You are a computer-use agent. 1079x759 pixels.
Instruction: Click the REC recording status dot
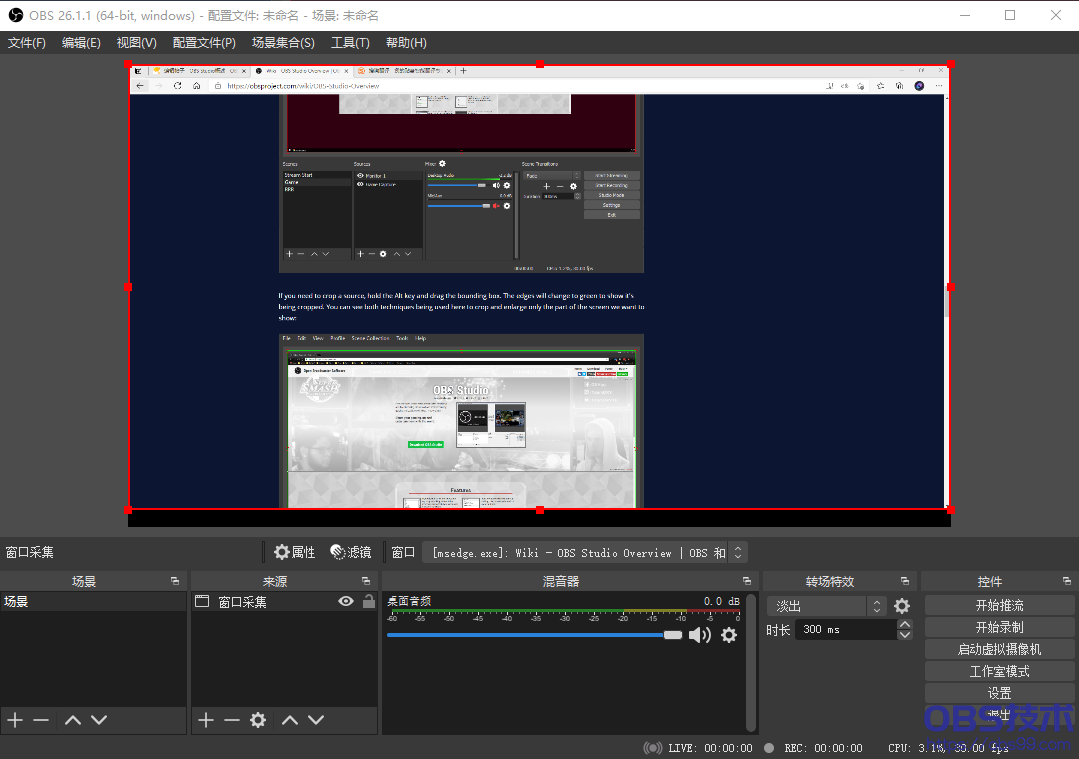pyautogui.click(x=769, y=748)
